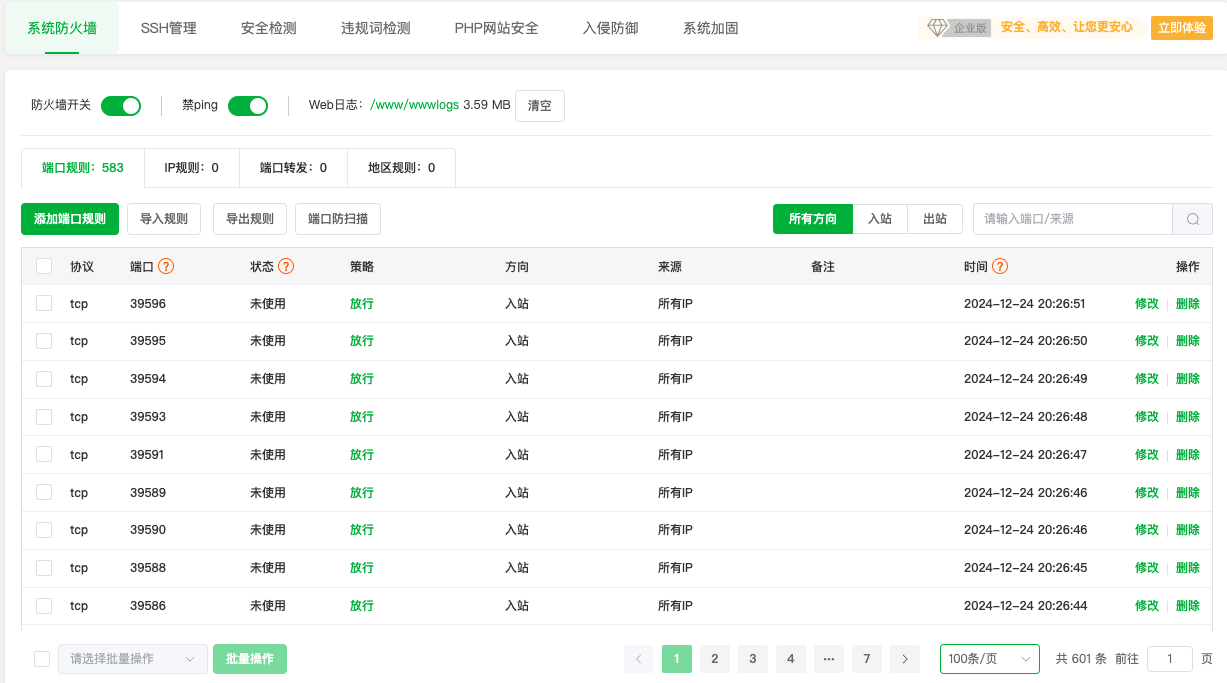The height and width of the screenshot is (683, 1227).
Task: Jump to last page 7
Action: 867,659
